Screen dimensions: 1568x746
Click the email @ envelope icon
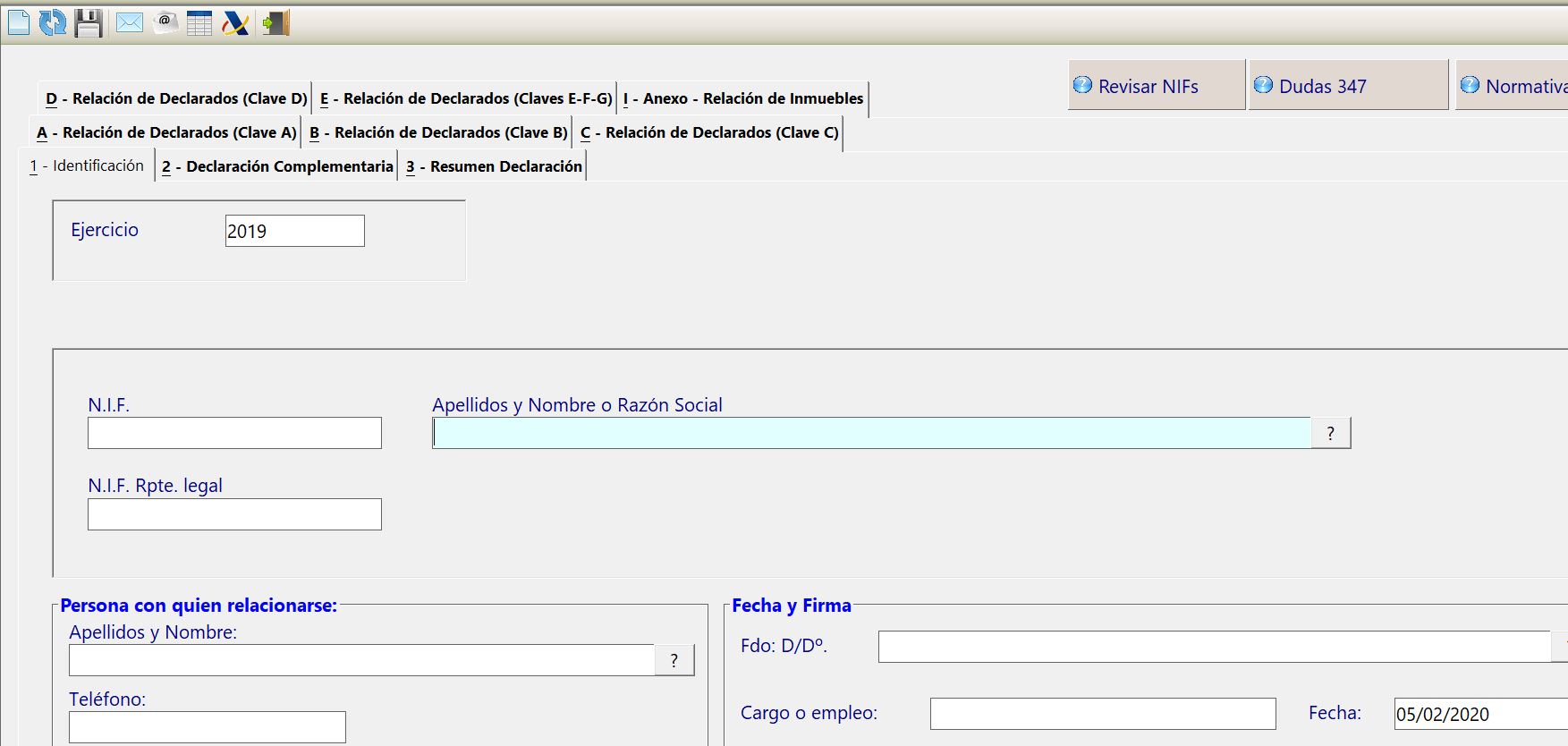pyautogui.click(x=165, y=22)
